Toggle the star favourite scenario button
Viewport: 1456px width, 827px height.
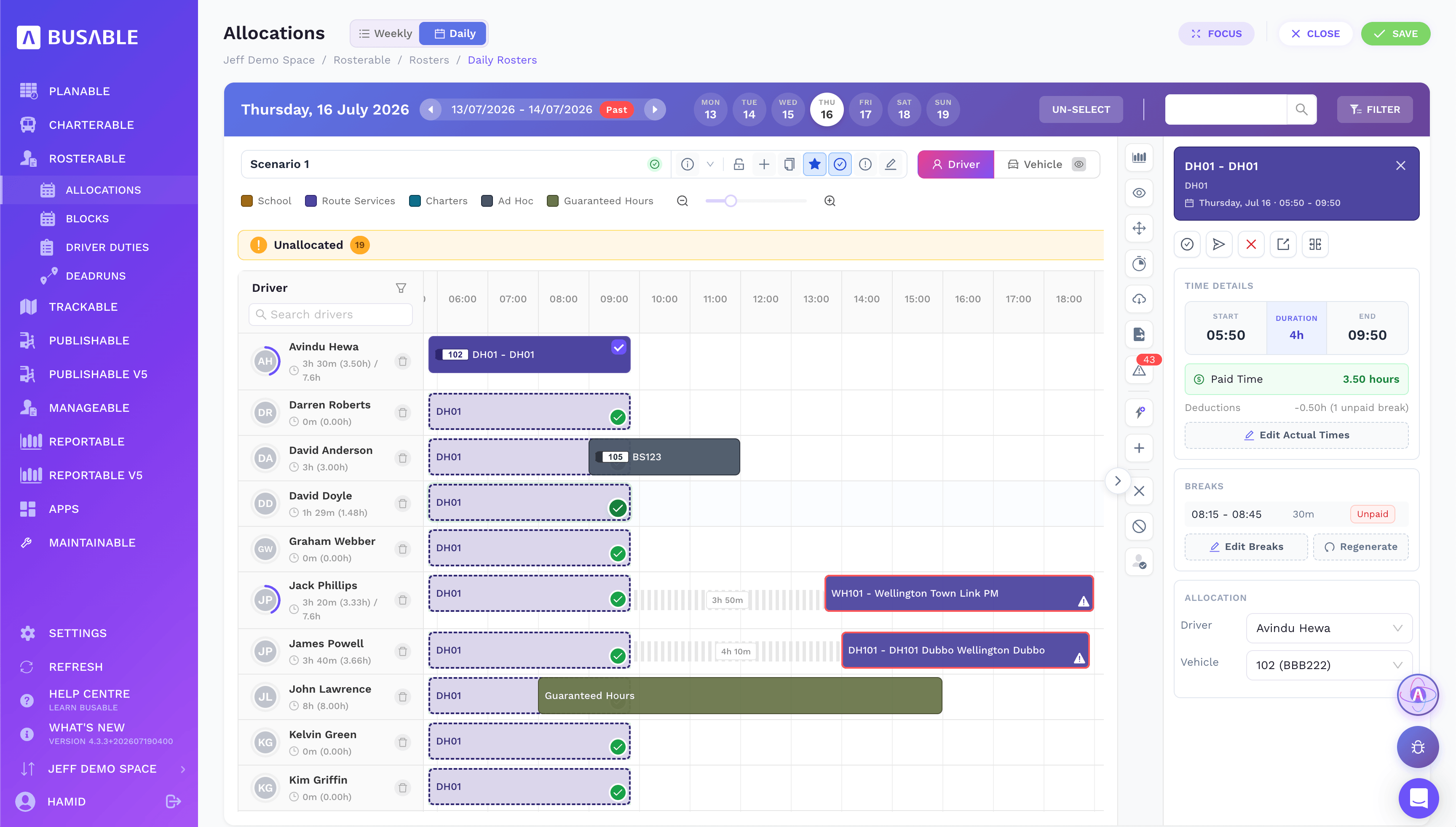click(814, 164)
